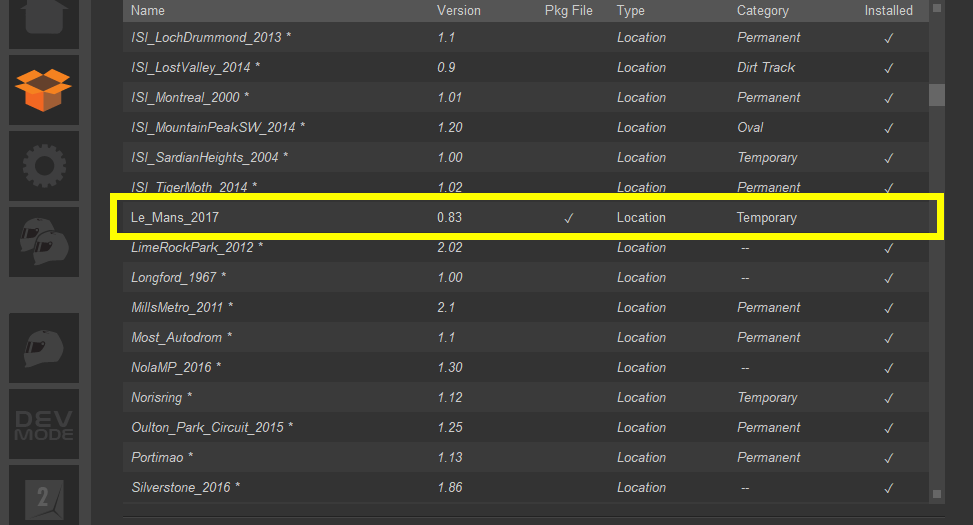Select ISI_LochDrummond_2013 entry
Viewport: 973px width, 525px height.
tap(526, 37)
